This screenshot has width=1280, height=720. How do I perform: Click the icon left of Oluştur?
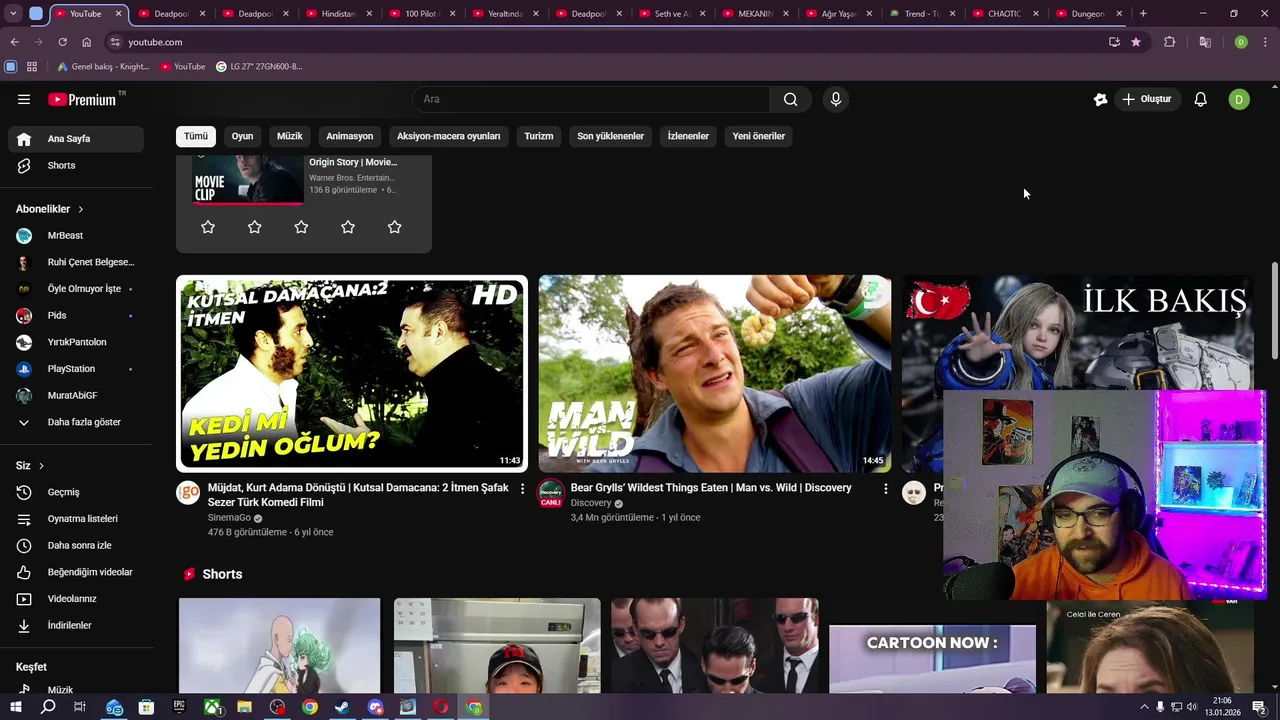click(x=1100, y=99)
